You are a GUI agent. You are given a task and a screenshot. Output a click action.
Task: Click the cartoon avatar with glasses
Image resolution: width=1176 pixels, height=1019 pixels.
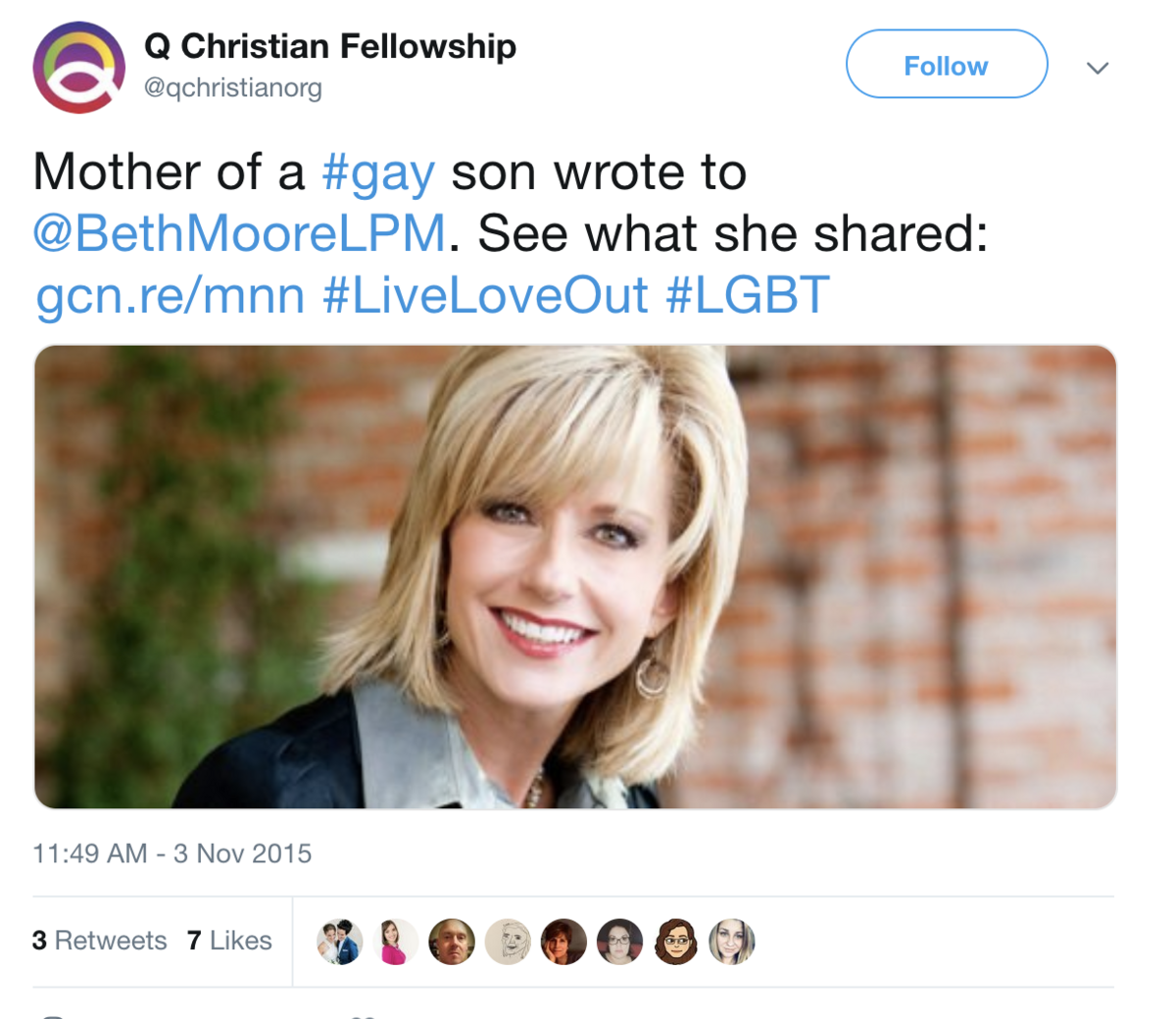pyautogui.click(x=675, y=942)
